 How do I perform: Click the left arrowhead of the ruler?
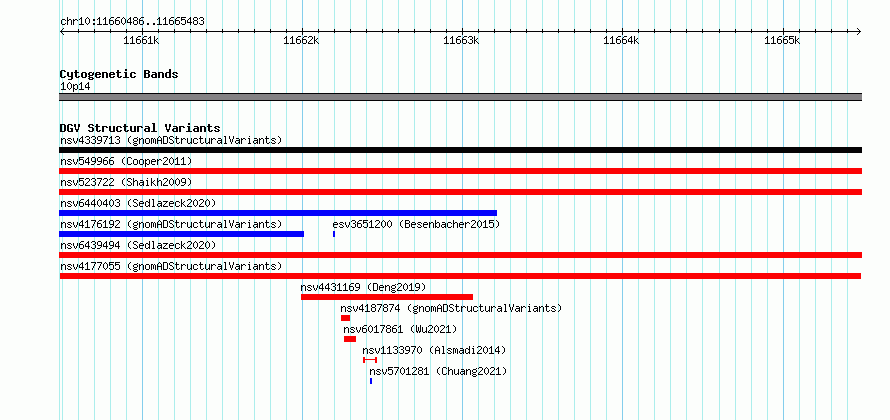pos(62,31)
